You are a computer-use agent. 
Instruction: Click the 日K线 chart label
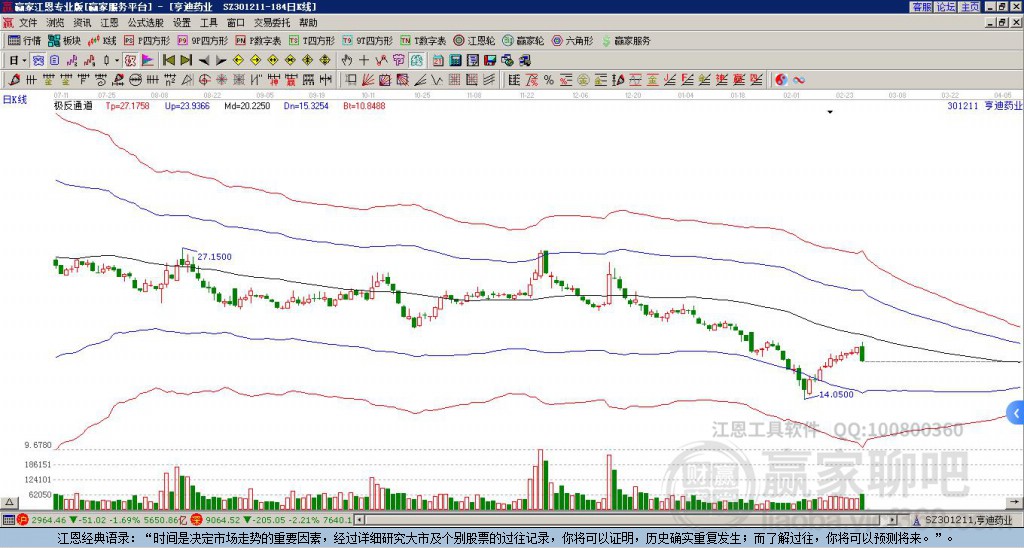pyautogui.click(x=15, y=100)
